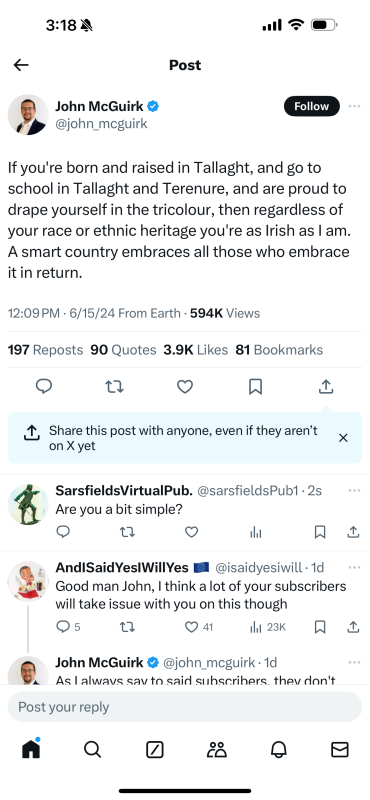Open more options on the AndISaidYesIWillYes reply
Screen dimensions: 370x800
point(354,567)
